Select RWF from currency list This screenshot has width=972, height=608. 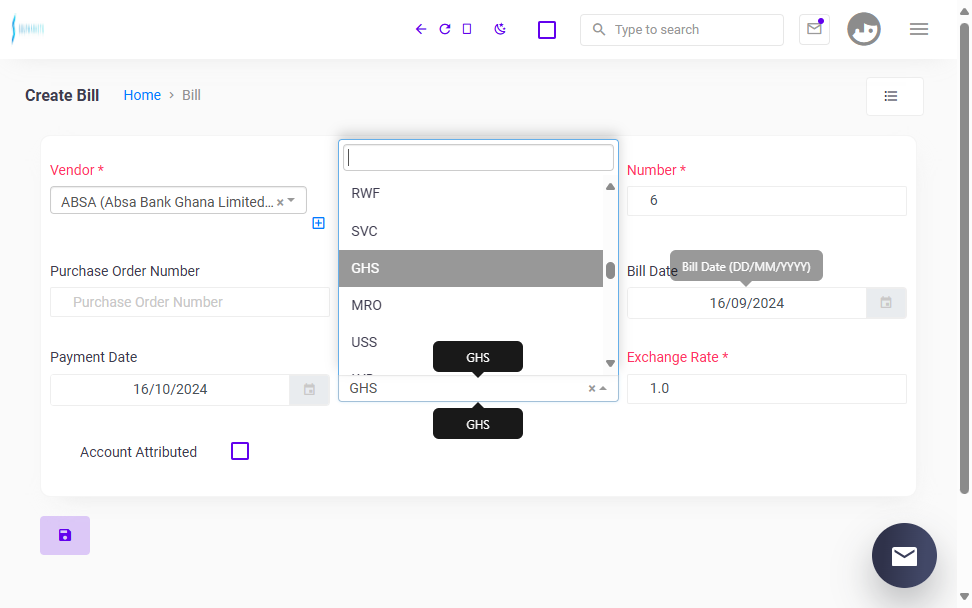[x=471, y=193]
